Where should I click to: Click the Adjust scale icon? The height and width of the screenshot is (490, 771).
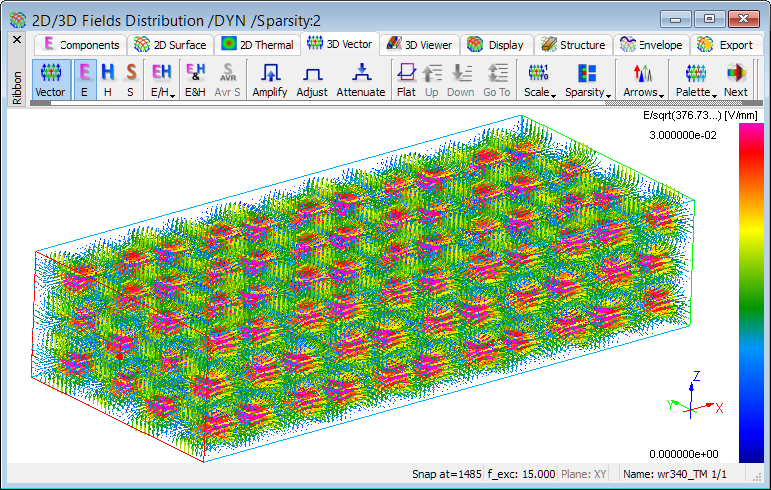312,80
